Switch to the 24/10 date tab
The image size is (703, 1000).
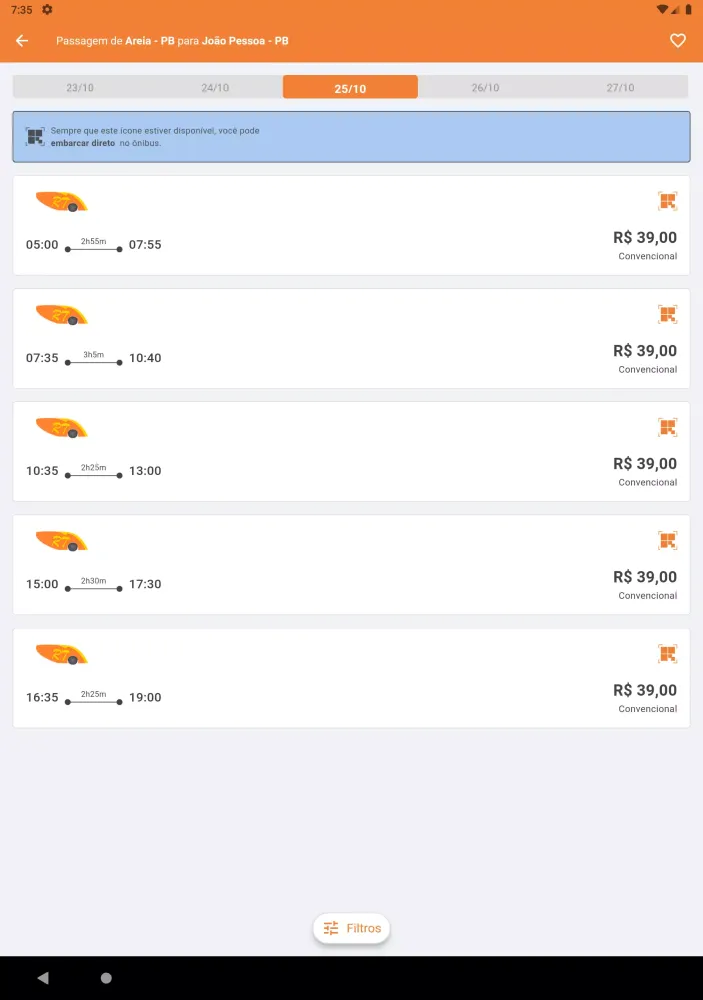[216, 87]
